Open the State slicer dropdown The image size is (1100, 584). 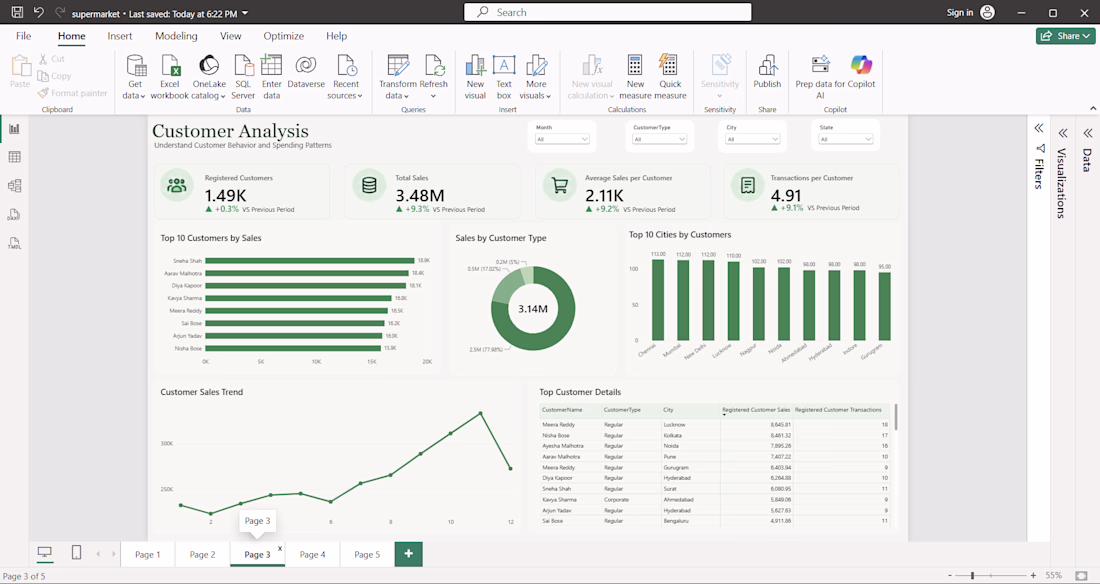845,139
